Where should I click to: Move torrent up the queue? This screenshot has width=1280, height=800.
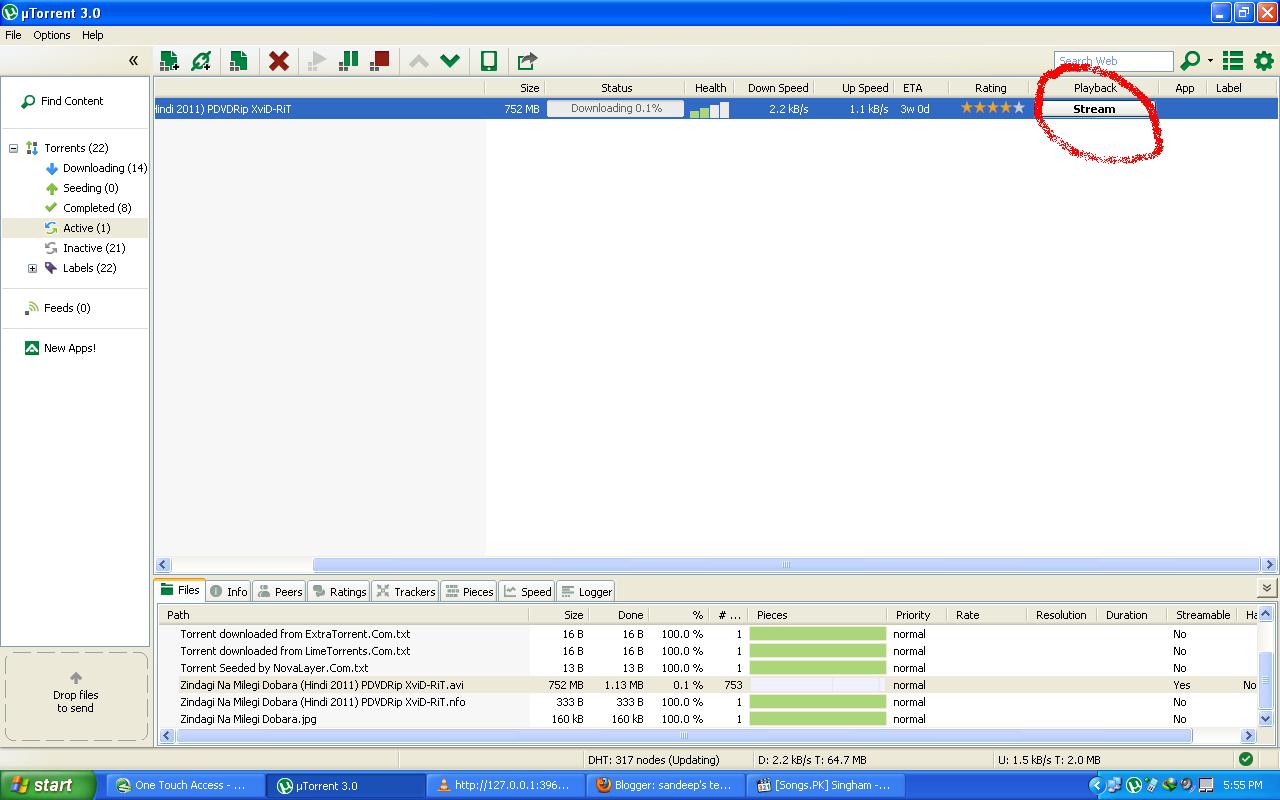pyautogui.click(x=419, y=61)
